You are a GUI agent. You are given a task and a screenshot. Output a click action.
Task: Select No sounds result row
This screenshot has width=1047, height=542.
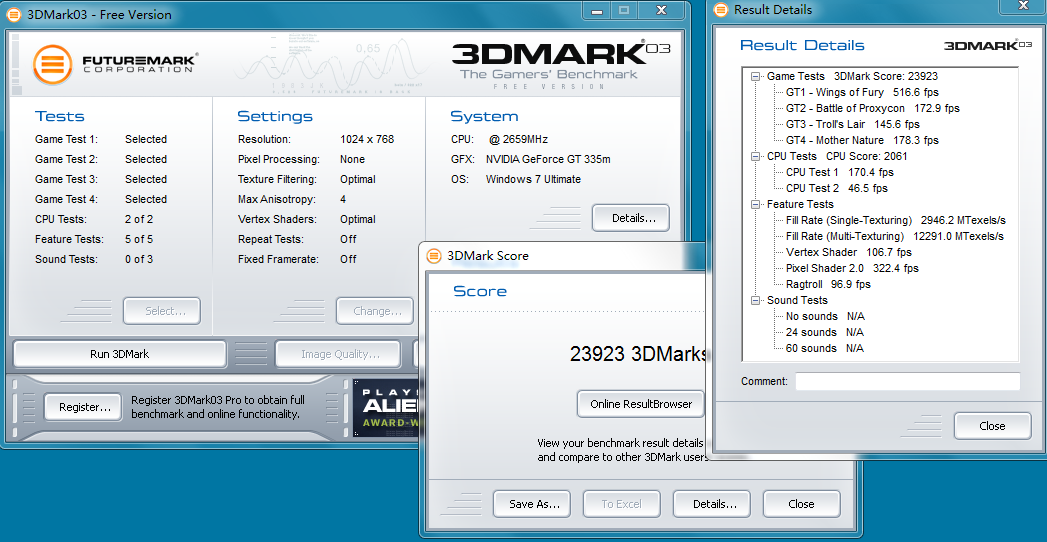(825, 316)
